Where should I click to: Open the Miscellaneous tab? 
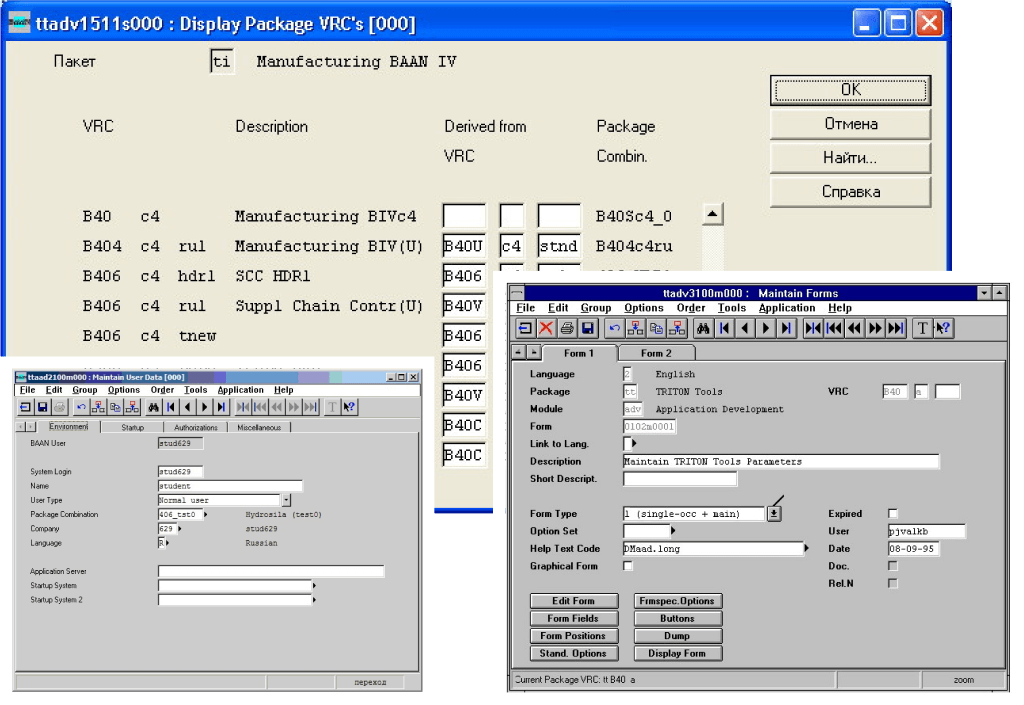pos(259,428)
